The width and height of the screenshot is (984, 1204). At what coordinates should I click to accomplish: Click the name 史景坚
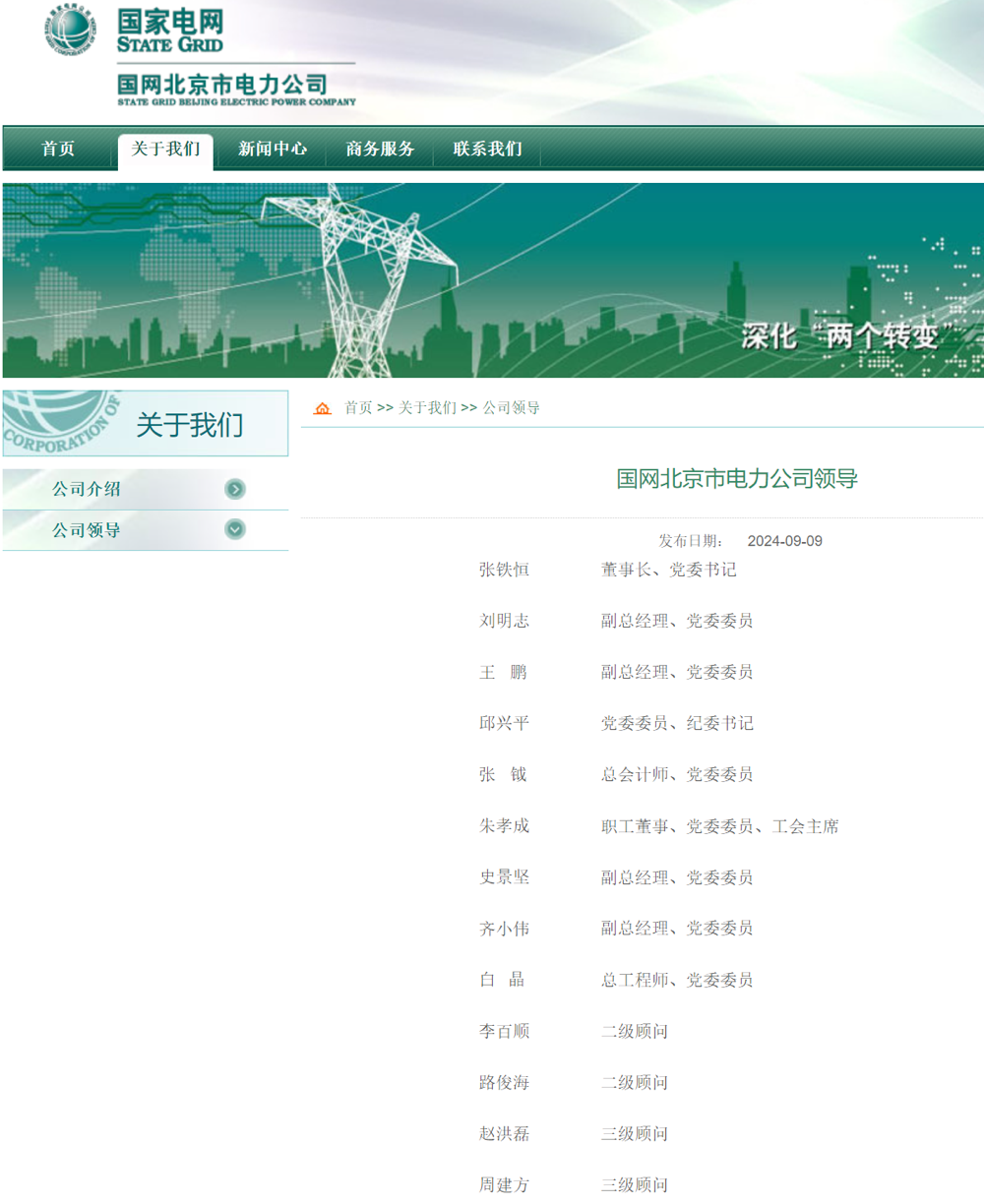pyautogui.click(x=504, y=877)
